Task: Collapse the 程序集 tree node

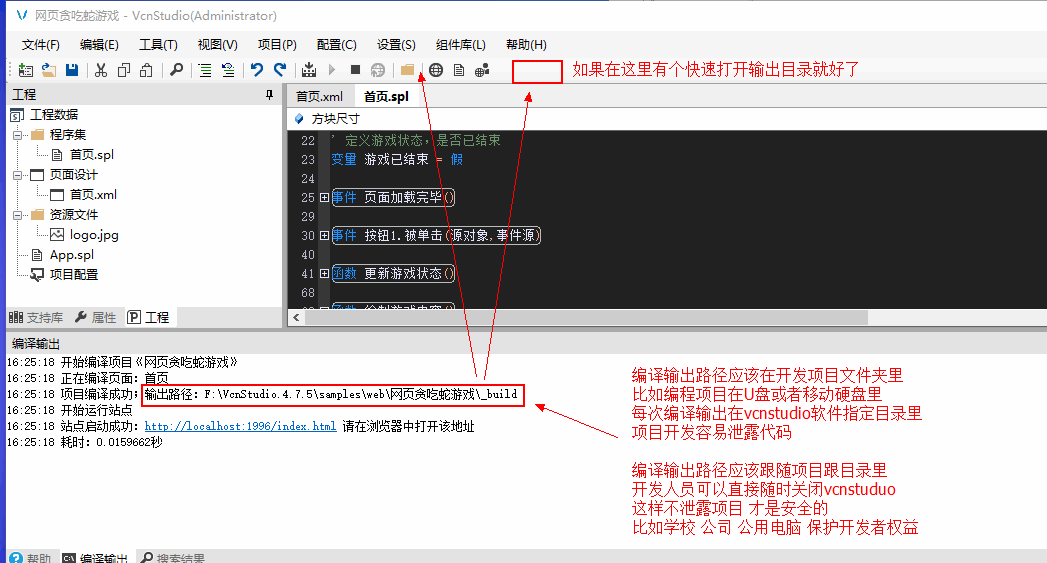Action: coord(17,135)
